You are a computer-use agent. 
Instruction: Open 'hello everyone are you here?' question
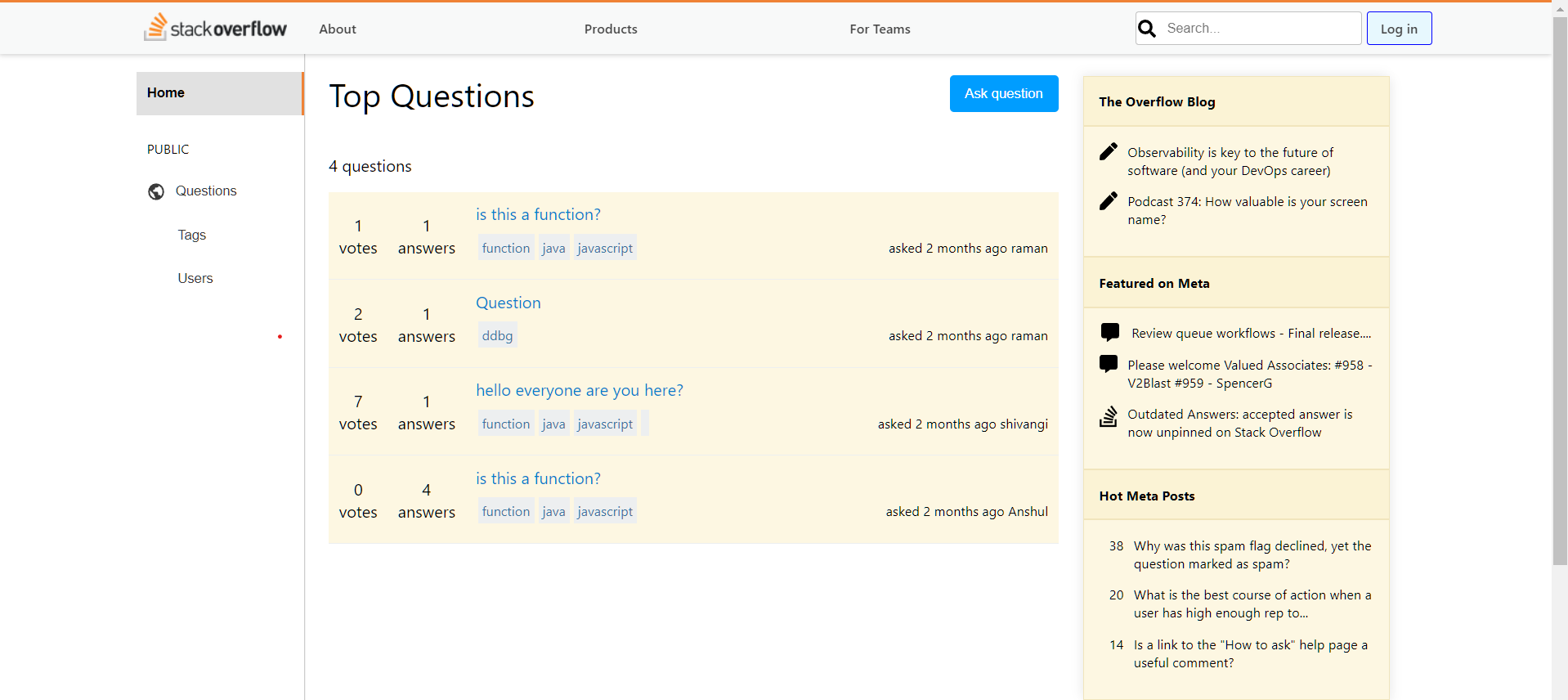click(x=580, y=390)
